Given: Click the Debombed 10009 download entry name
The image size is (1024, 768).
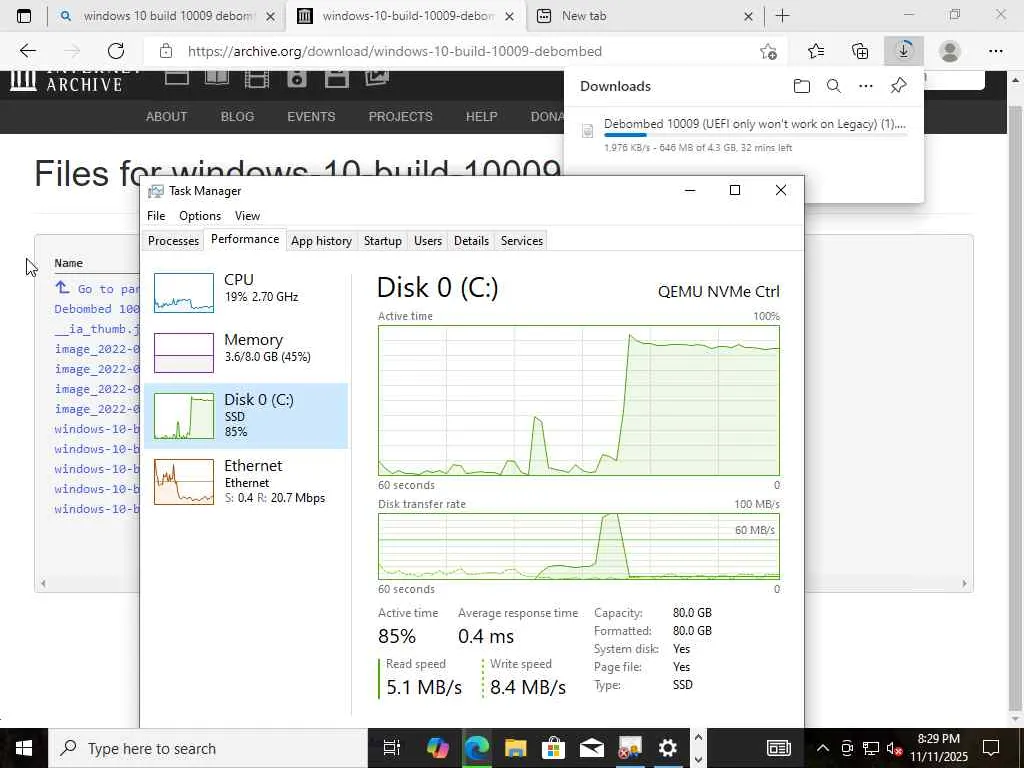Looking at the screenshot, I should pyautogui.click(x=754, y=123).
